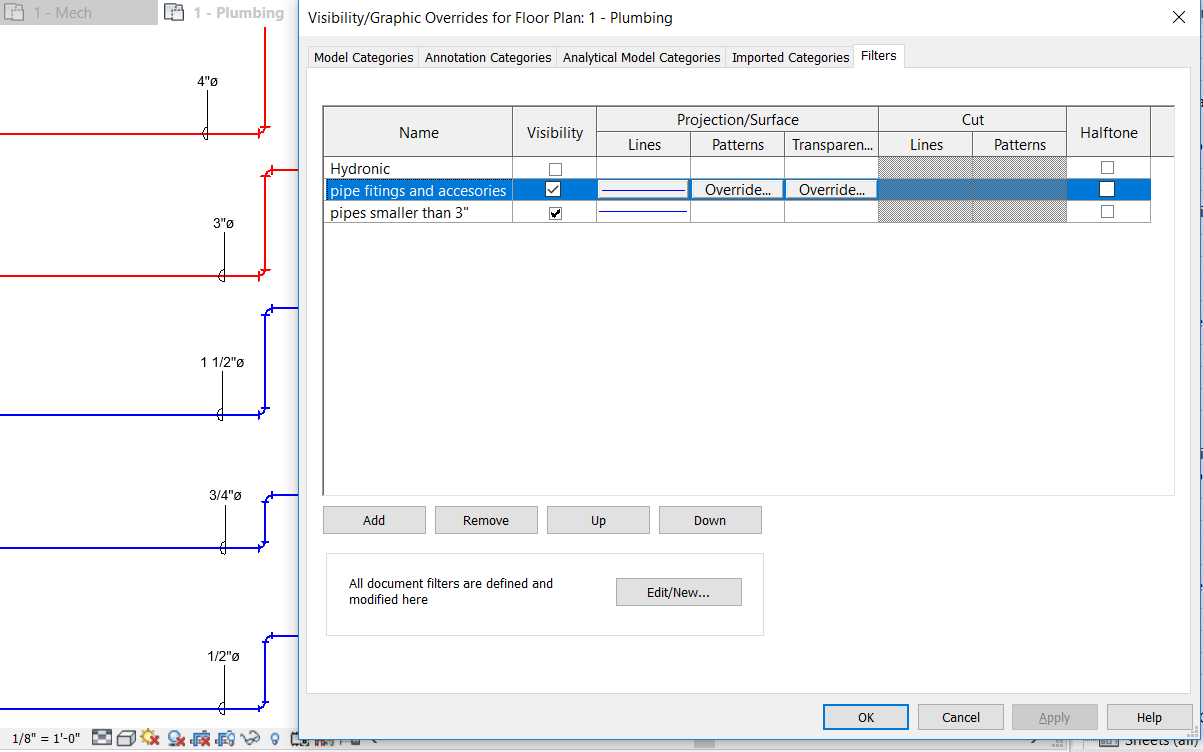This screenshot has width=1203, height=752.
Task: Toggle Hydronic filter visibility checkbox
Action: coord(555,169)
